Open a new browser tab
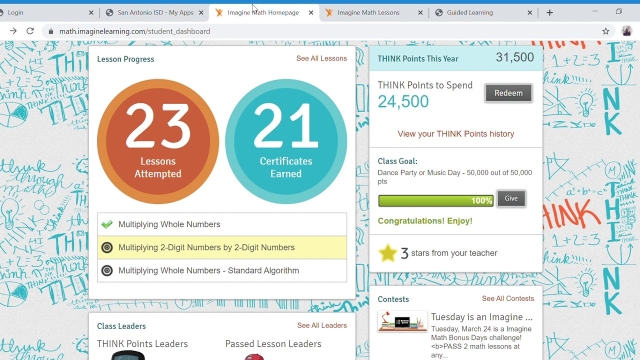The image size is (640, 360). (x=549, y=13)
